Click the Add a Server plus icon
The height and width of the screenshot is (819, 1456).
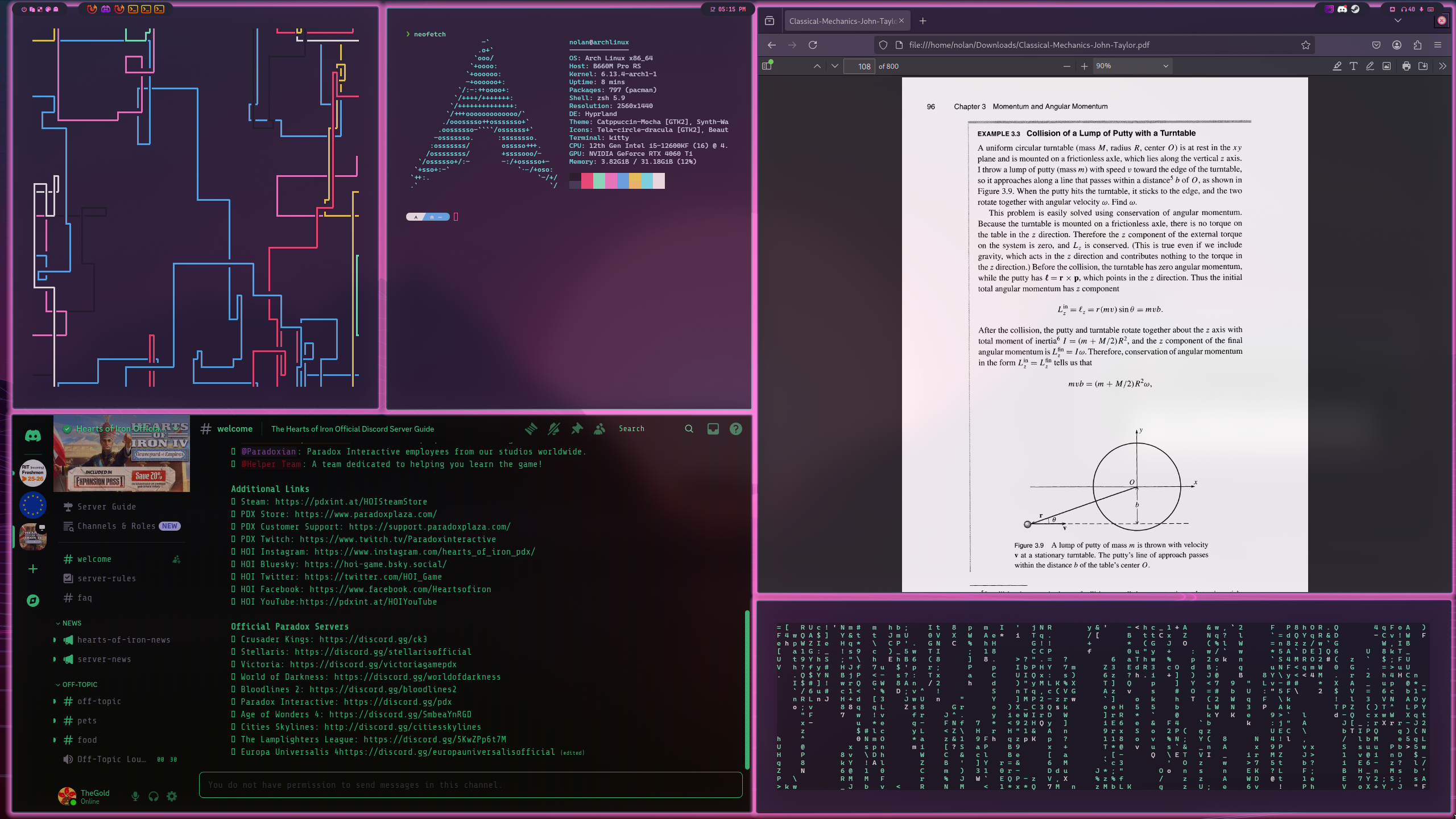pyautogui.click(x=33, y=569)
